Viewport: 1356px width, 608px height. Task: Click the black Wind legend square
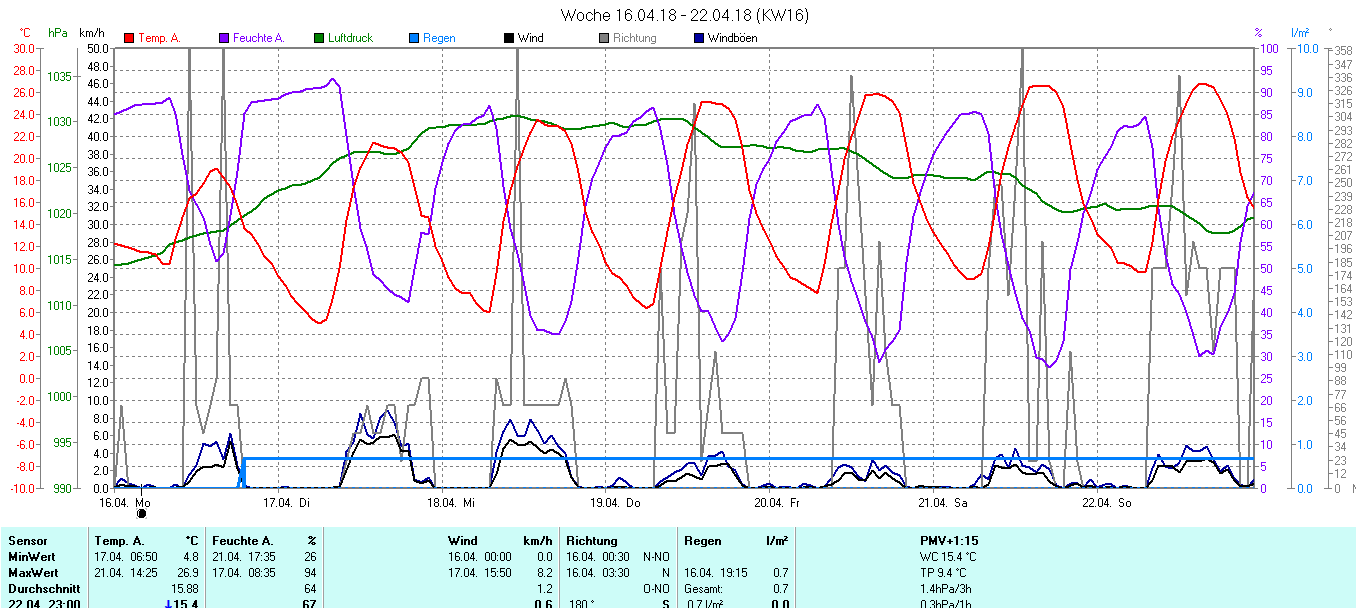point(509,38)
